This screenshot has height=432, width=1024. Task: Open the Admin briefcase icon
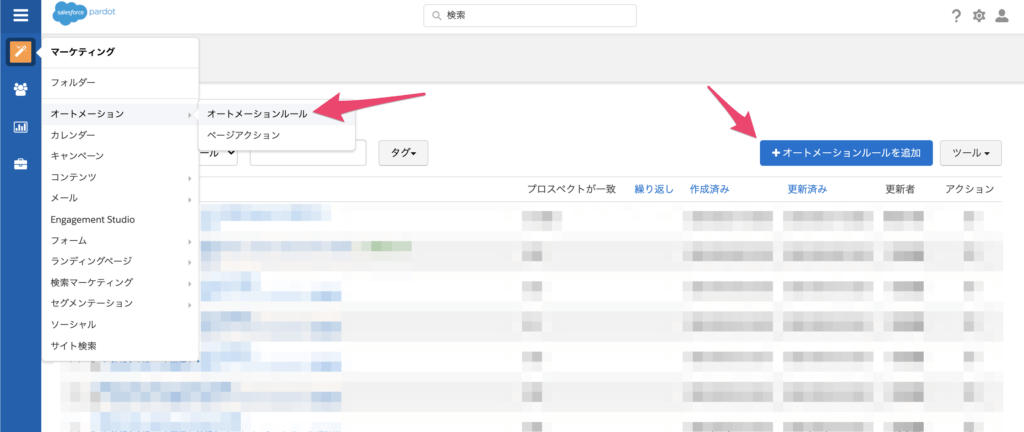coord(20,164)
